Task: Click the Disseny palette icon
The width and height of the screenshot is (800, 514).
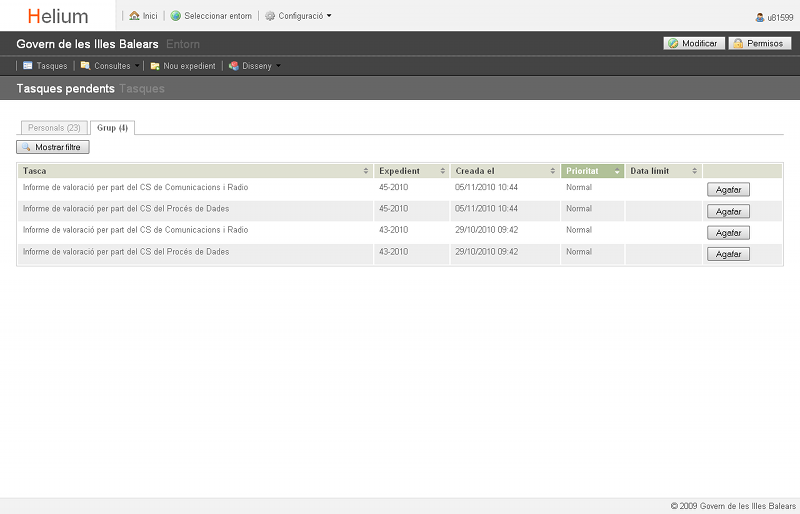Action: 234,66
